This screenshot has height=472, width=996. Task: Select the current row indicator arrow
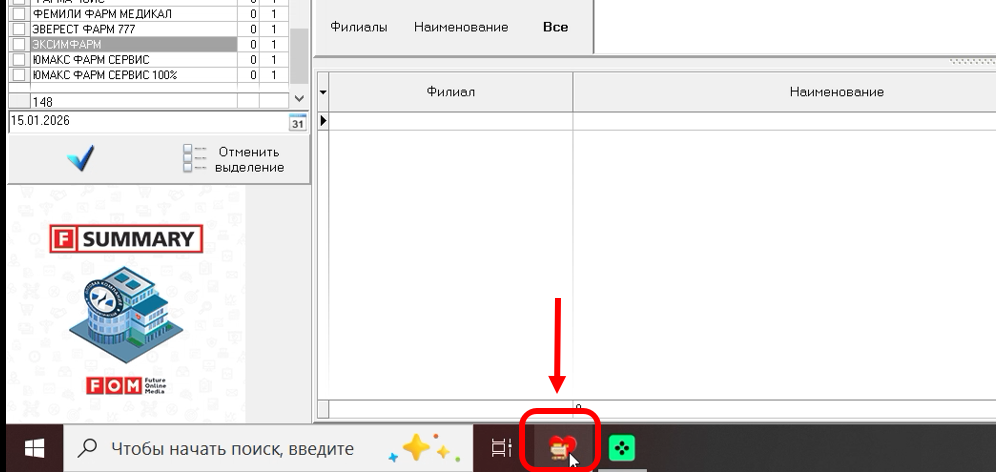323,120
